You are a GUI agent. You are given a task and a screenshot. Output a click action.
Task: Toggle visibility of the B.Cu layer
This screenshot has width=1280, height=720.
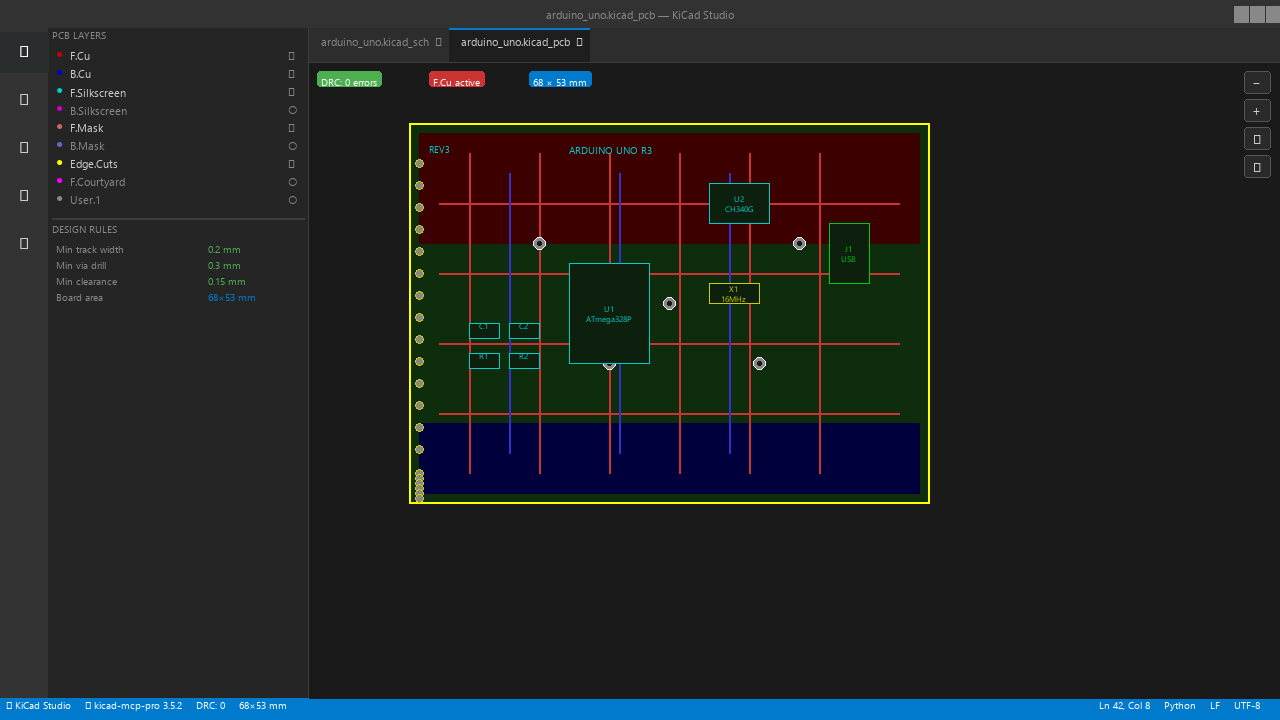[x=292, y=74]
